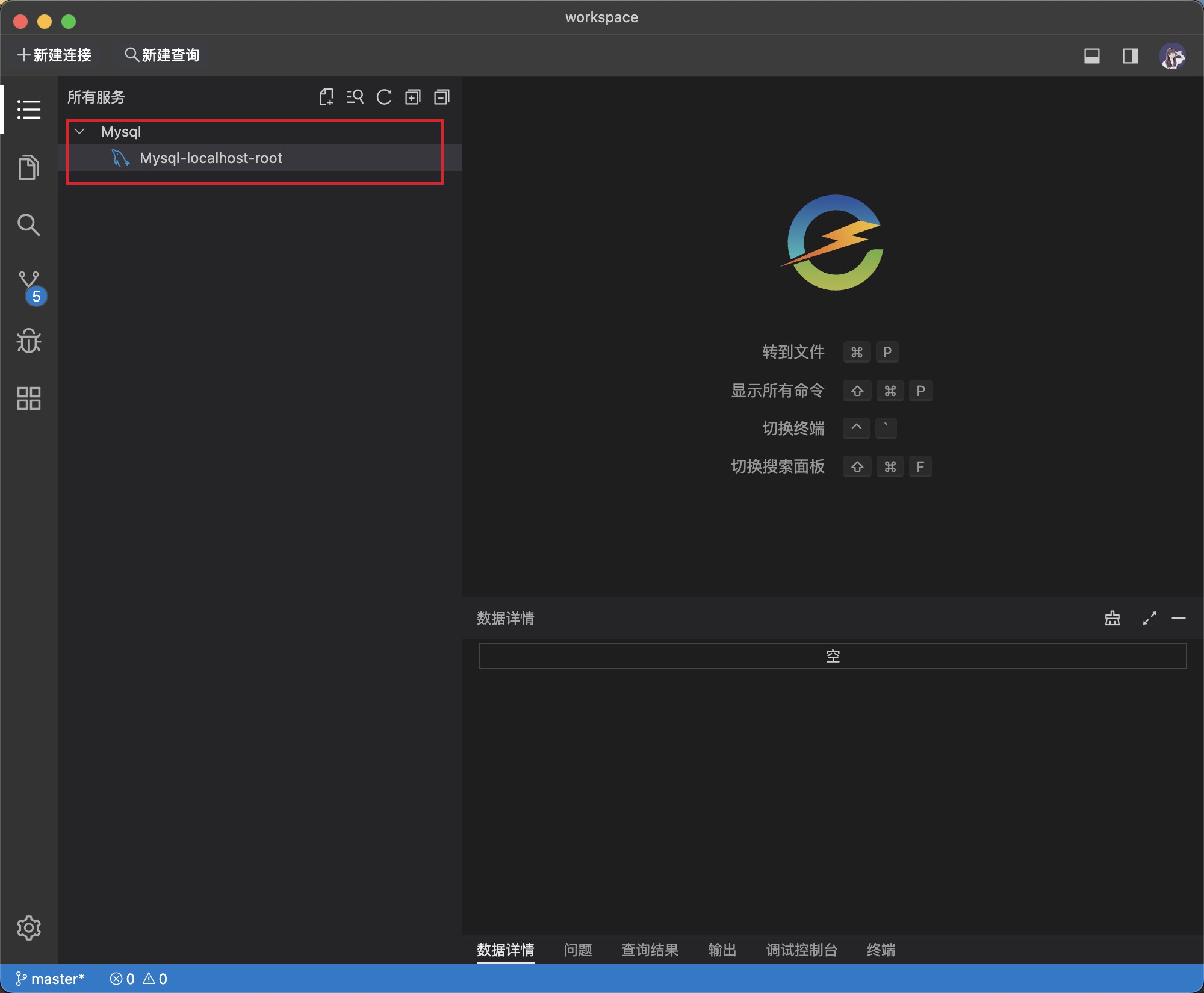This screenshot has height=993, width=1204.
Task: Open the user avatar profile
Action: (1173, 56)
